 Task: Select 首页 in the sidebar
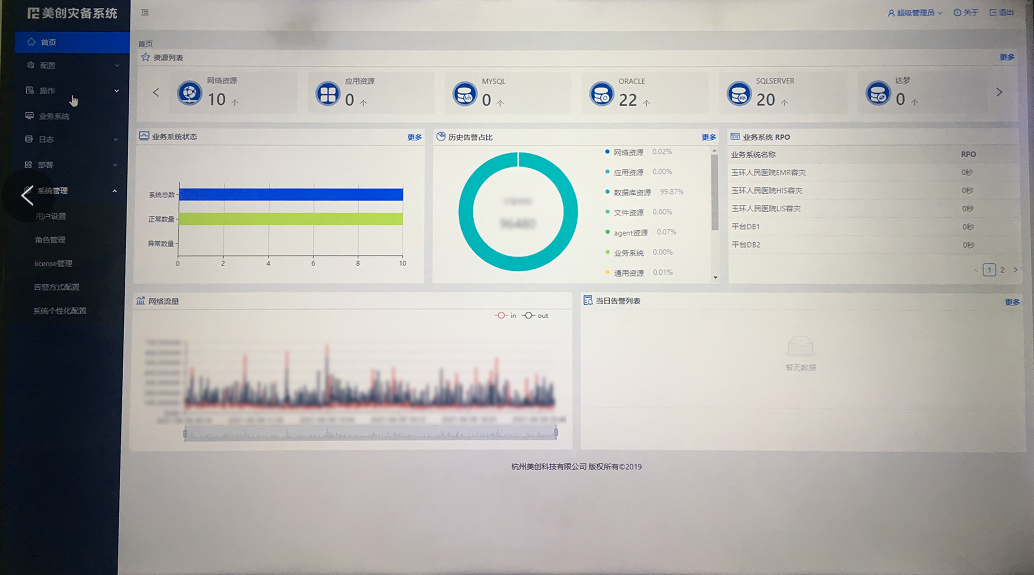(48, 42)
